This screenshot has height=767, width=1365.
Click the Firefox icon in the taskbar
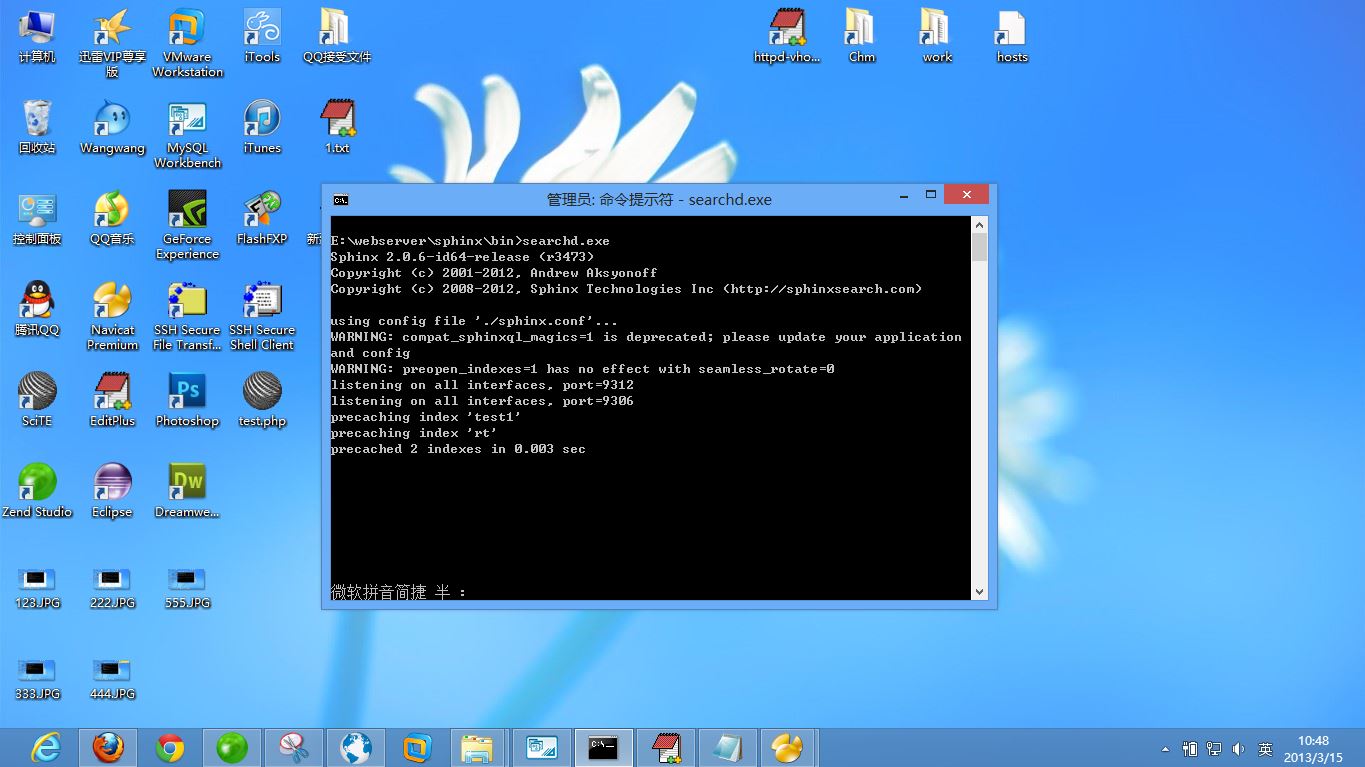[x=108, y=747]
